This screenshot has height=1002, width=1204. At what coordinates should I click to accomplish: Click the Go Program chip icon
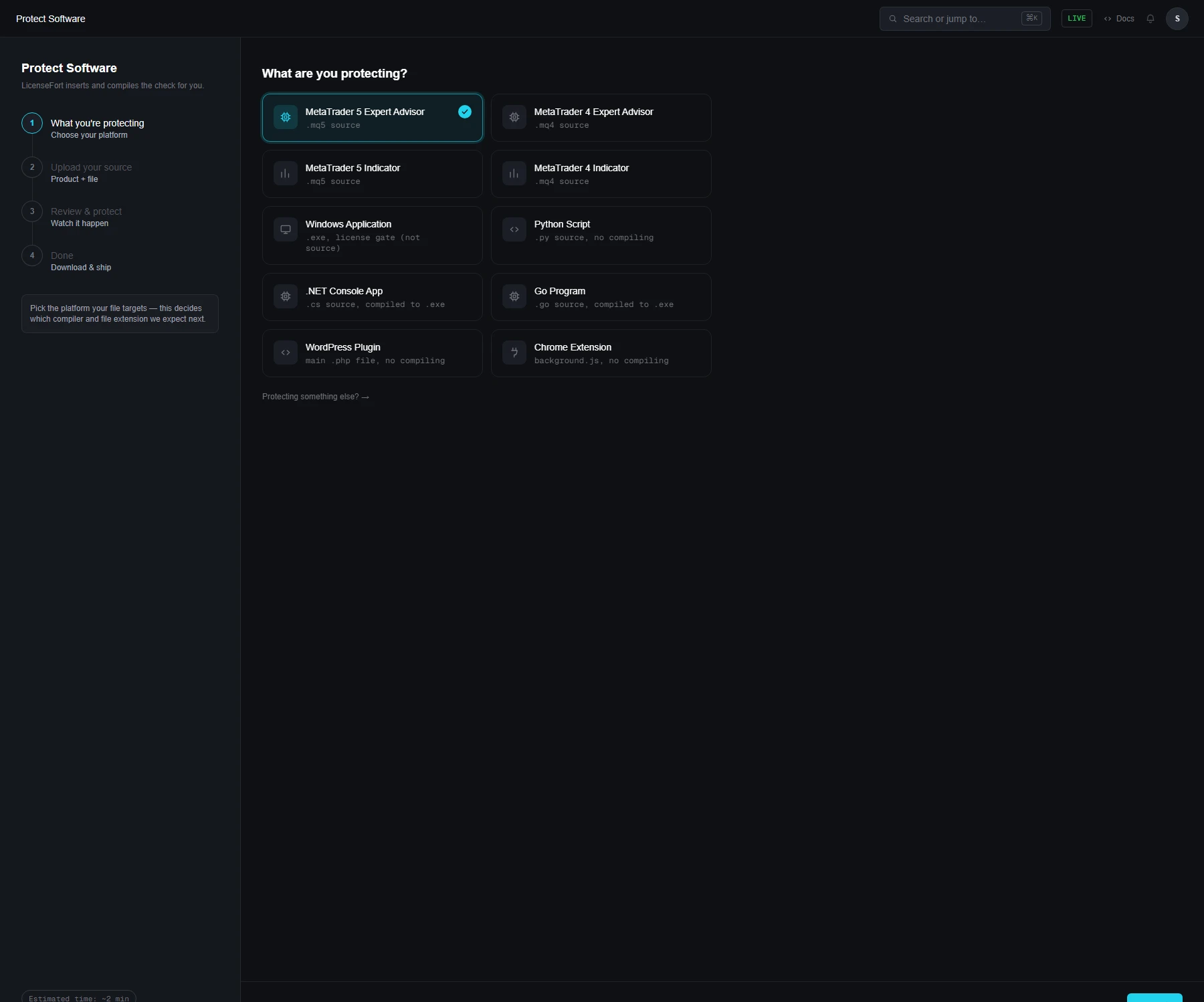pos(514,296)
